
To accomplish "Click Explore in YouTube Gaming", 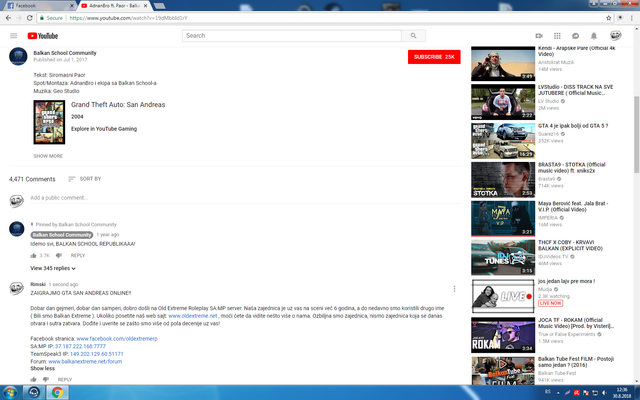I will [x=104, y=129].
